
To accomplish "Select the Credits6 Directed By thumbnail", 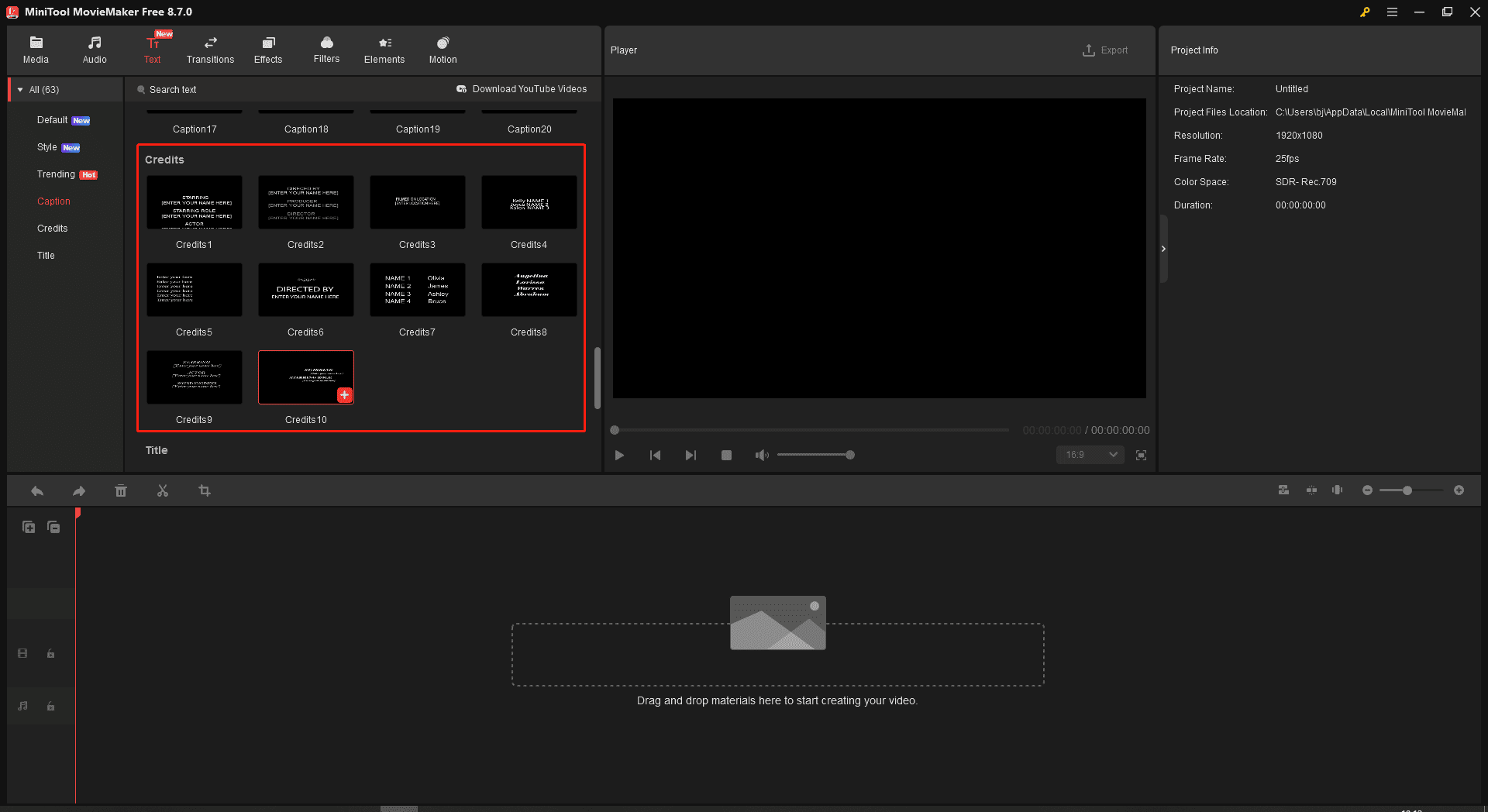I will [x=306, y=290].
